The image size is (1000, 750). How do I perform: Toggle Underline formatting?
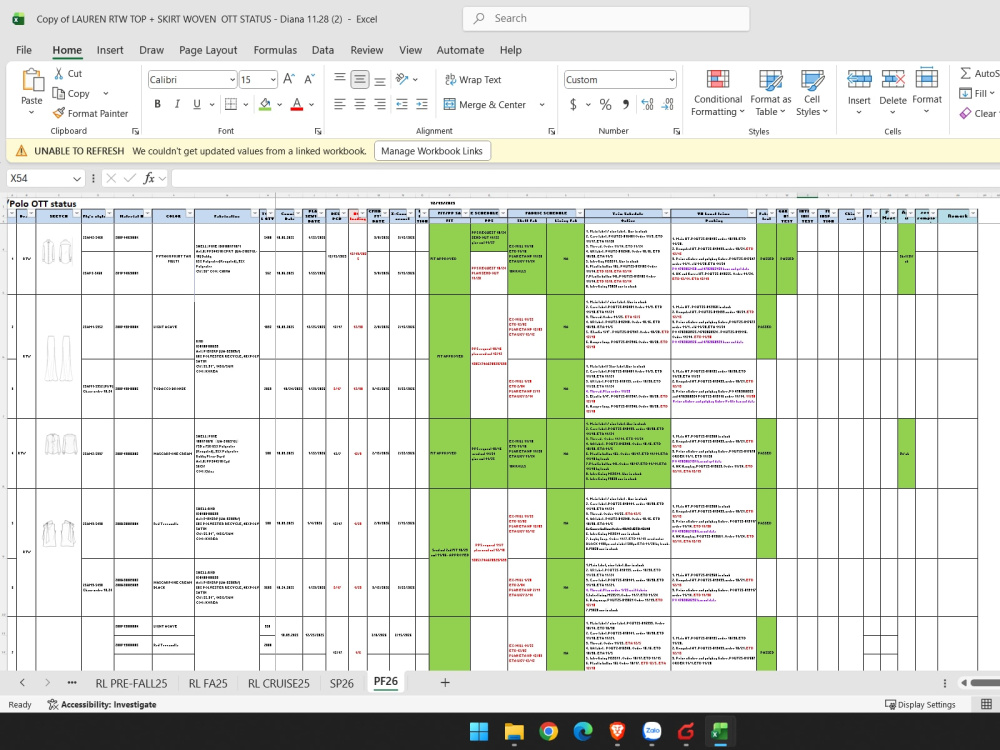click(x=196, y=104)
